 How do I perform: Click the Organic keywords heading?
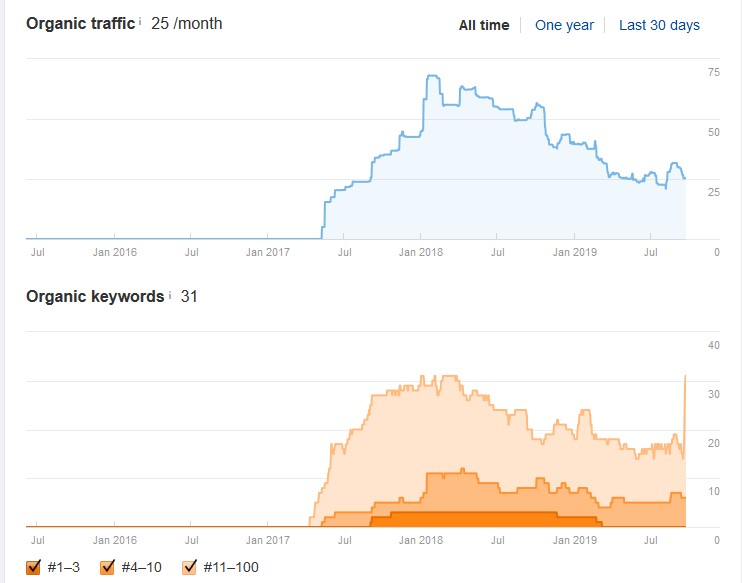point(95,296)
